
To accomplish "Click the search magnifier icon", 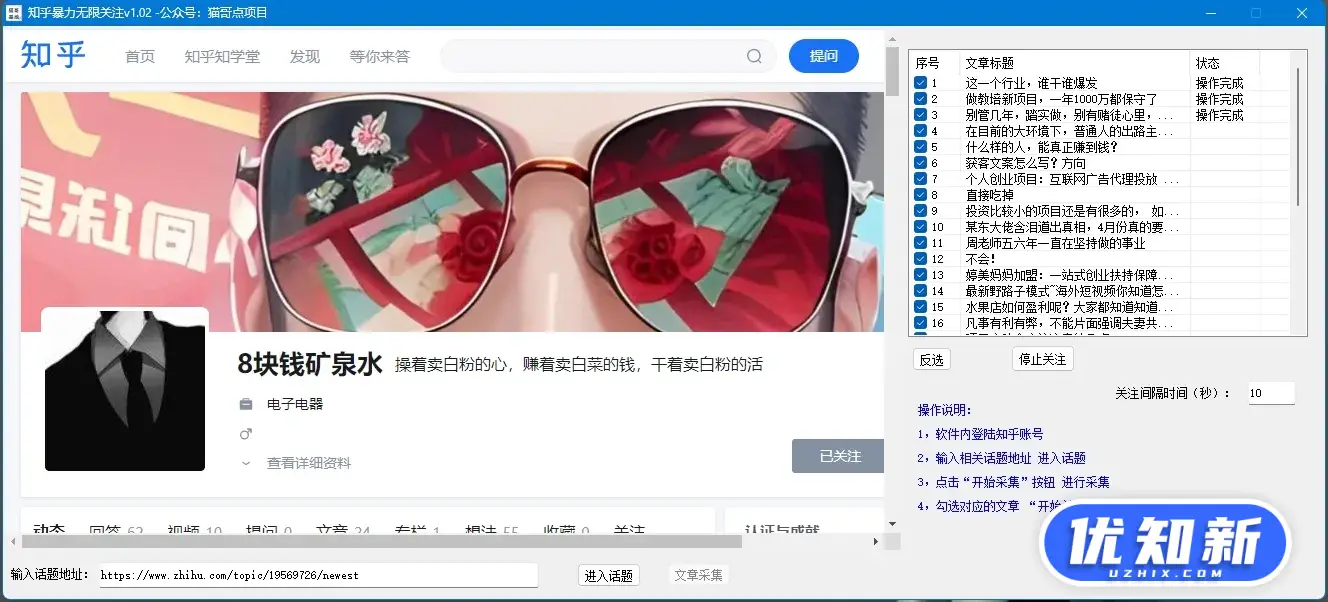I will (x=755, y=56).
